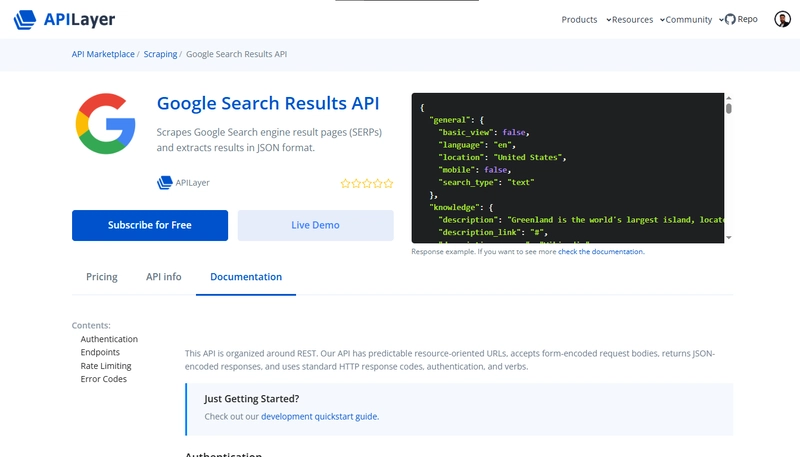The image size is (800, 457).
Task: Click the APILayer provider name
Action: coord(192,183)
